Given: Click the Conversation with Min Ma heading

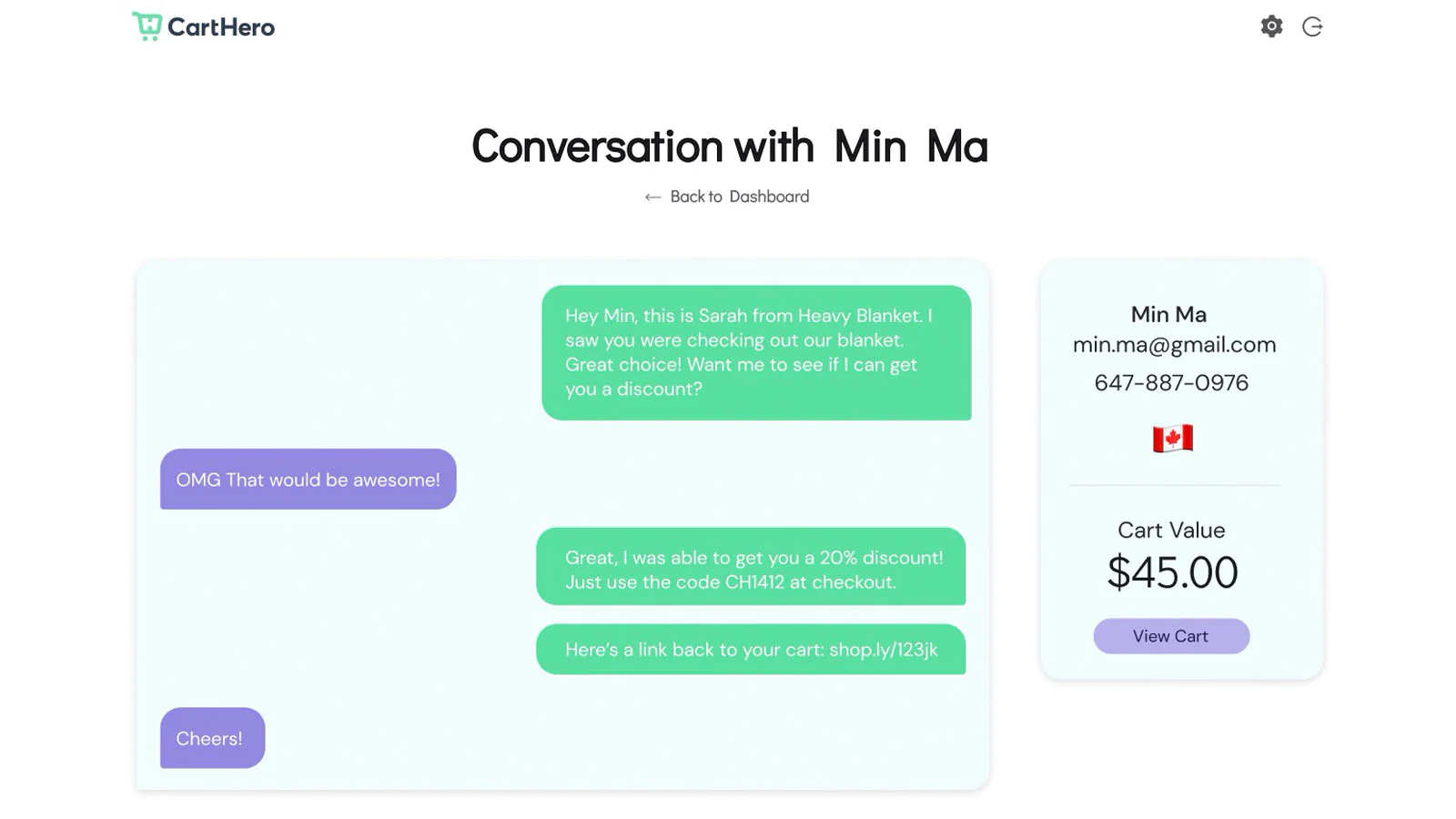Looking at the screenshot, I should click(729, 147).
